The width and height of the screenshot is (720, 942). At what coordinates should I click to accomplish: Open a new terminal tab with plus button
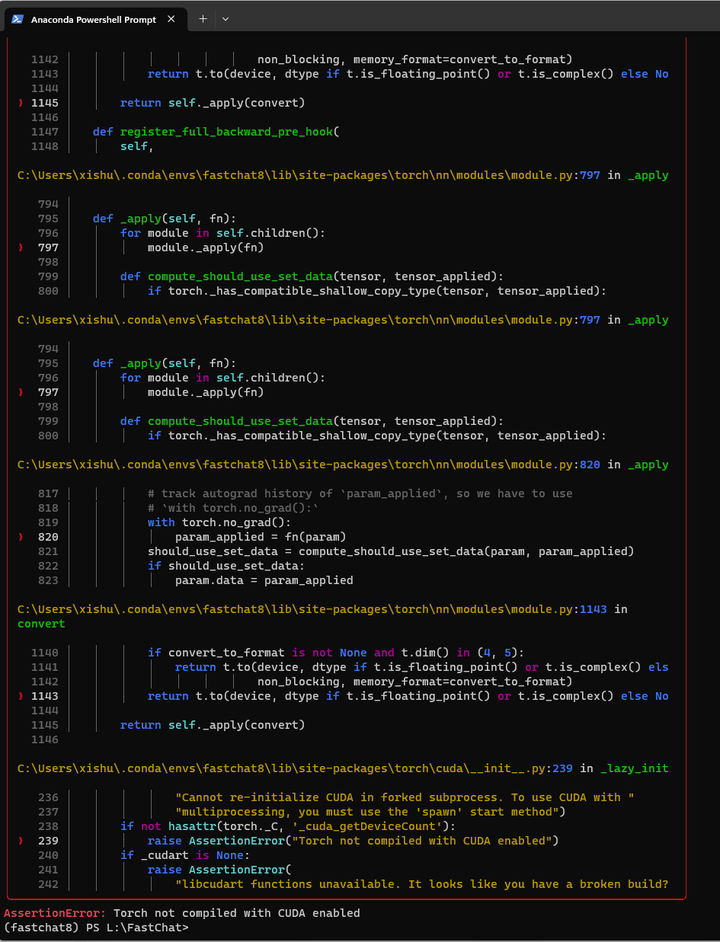[203, 19]
